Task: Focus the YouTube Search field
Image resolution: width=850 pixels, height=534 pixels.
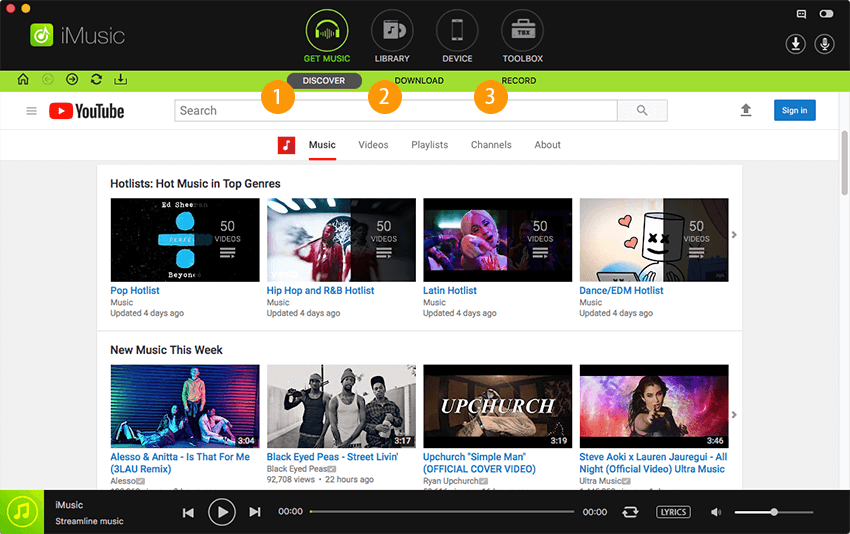Action: point(396,111)
